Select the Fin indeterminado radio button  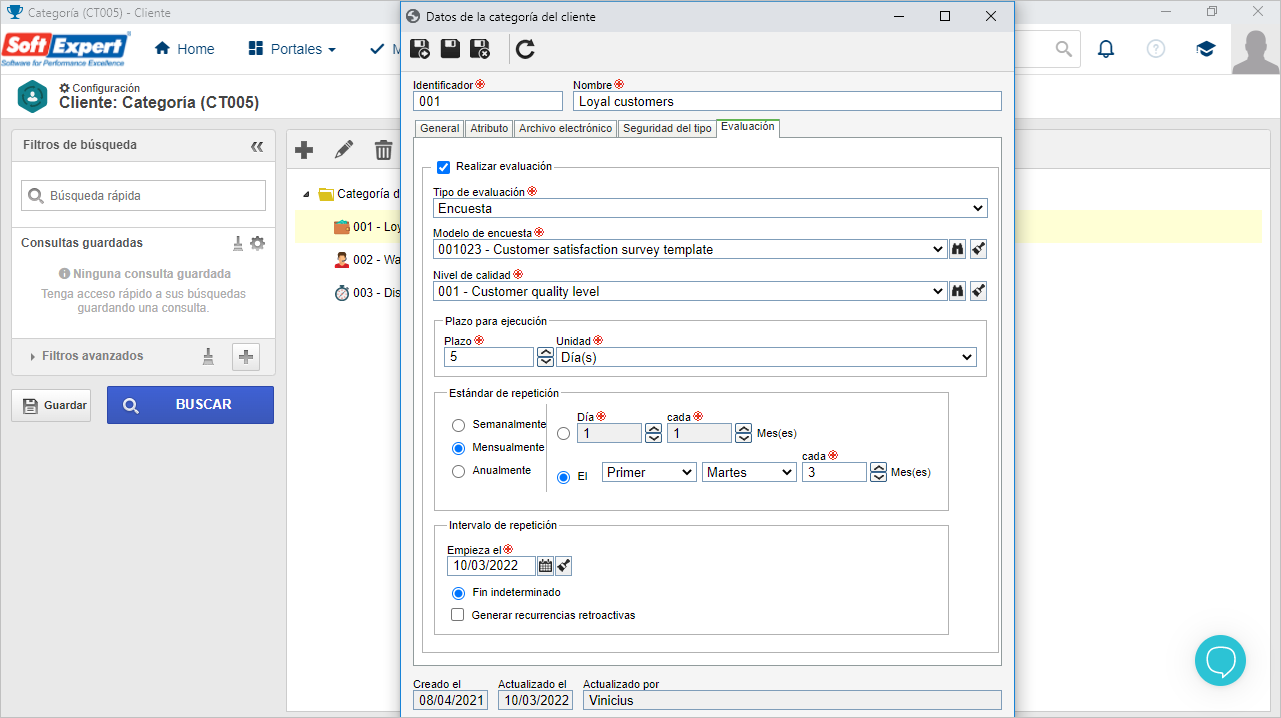point(458,593)
